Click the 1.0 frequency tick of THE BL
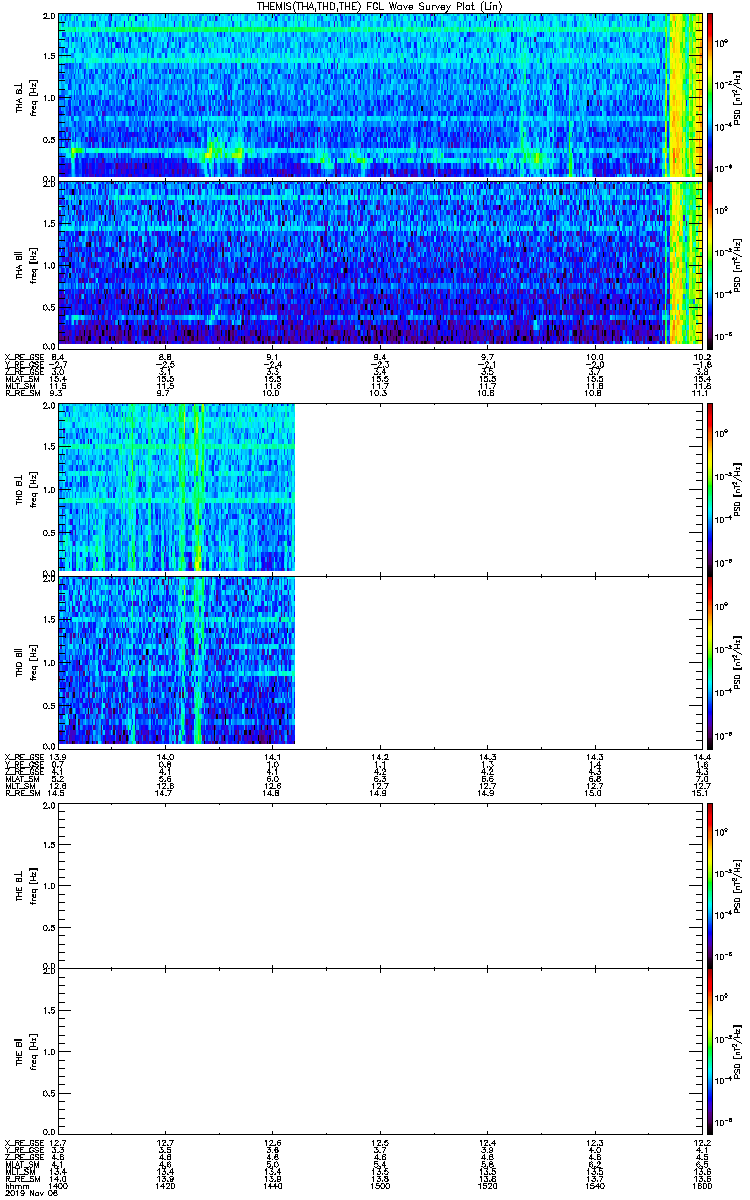The image size is (750, 1200). 49,885
